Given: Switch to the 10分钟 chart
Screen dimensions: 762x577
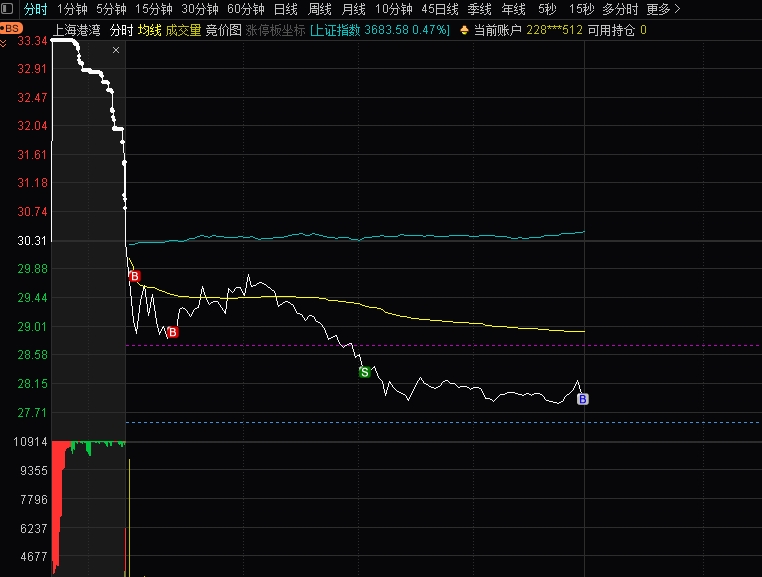Looking at the screenshot, I should pos(394,9).
